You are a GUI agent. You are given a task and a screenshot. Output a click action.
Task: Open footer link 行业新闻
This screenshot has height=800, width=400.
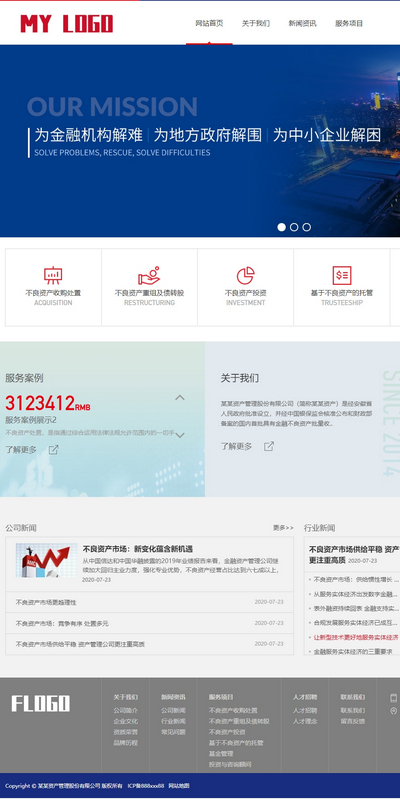tap(173, 721)
